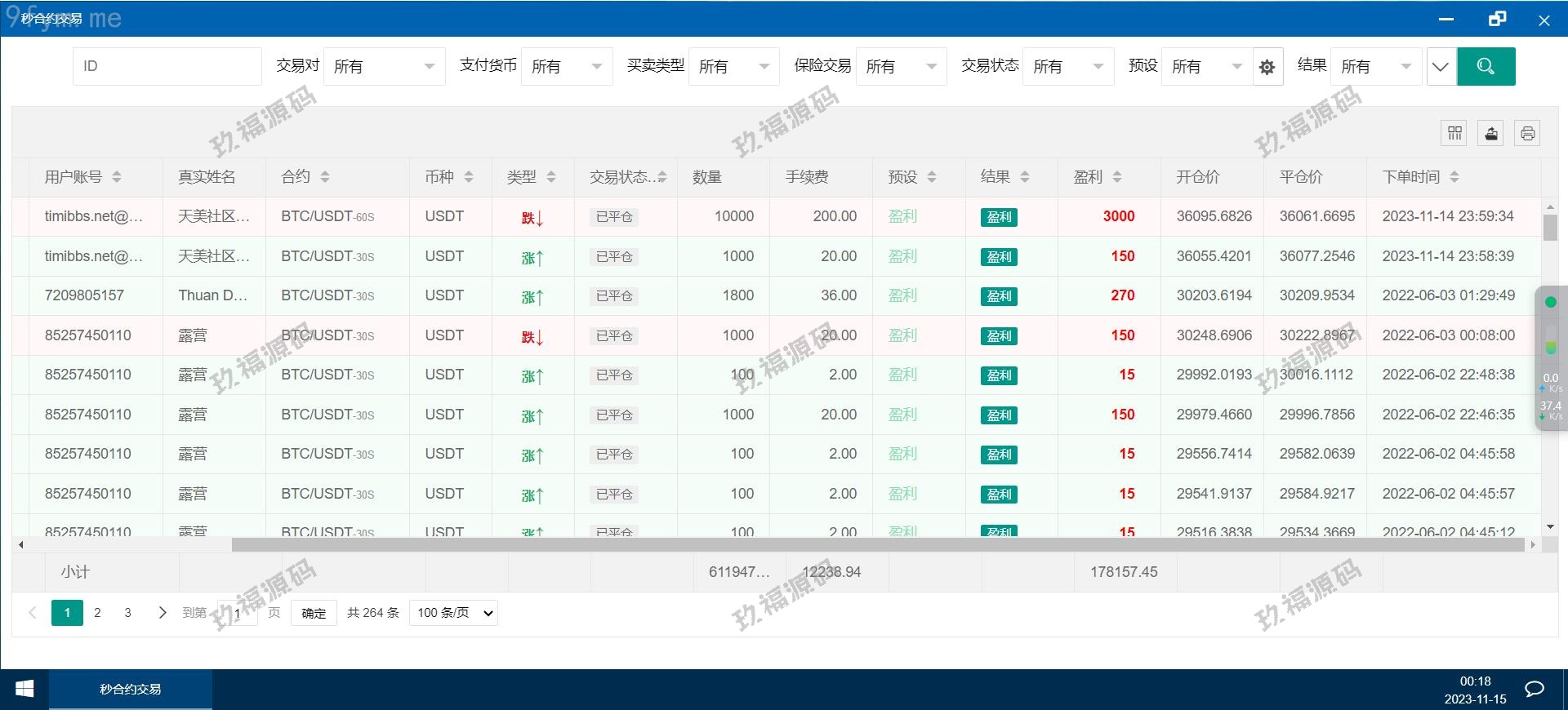Focus the ID search input field
Image resolution: width=1568 pixels, height=710 pixels.
pyautogui.click(x=167, y=66)
